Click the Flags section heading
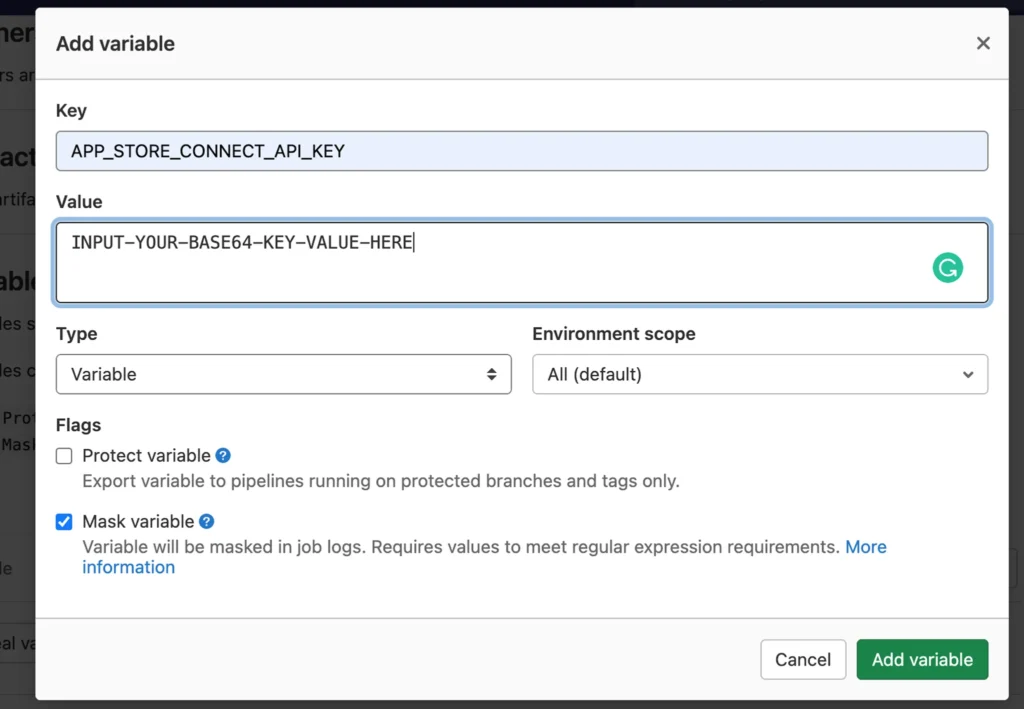The width and height of the screenshot is (1024, 709). click(x=78, y=425)
